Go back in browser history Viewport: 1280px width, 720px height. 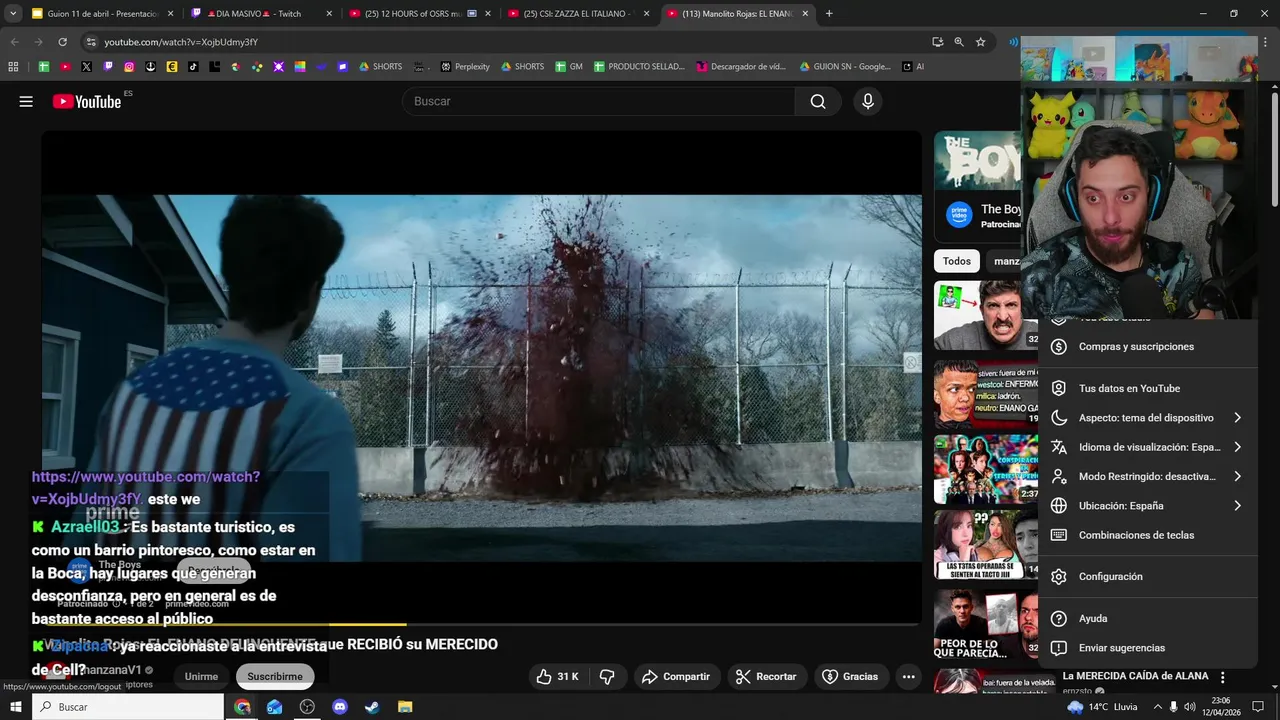14,42
